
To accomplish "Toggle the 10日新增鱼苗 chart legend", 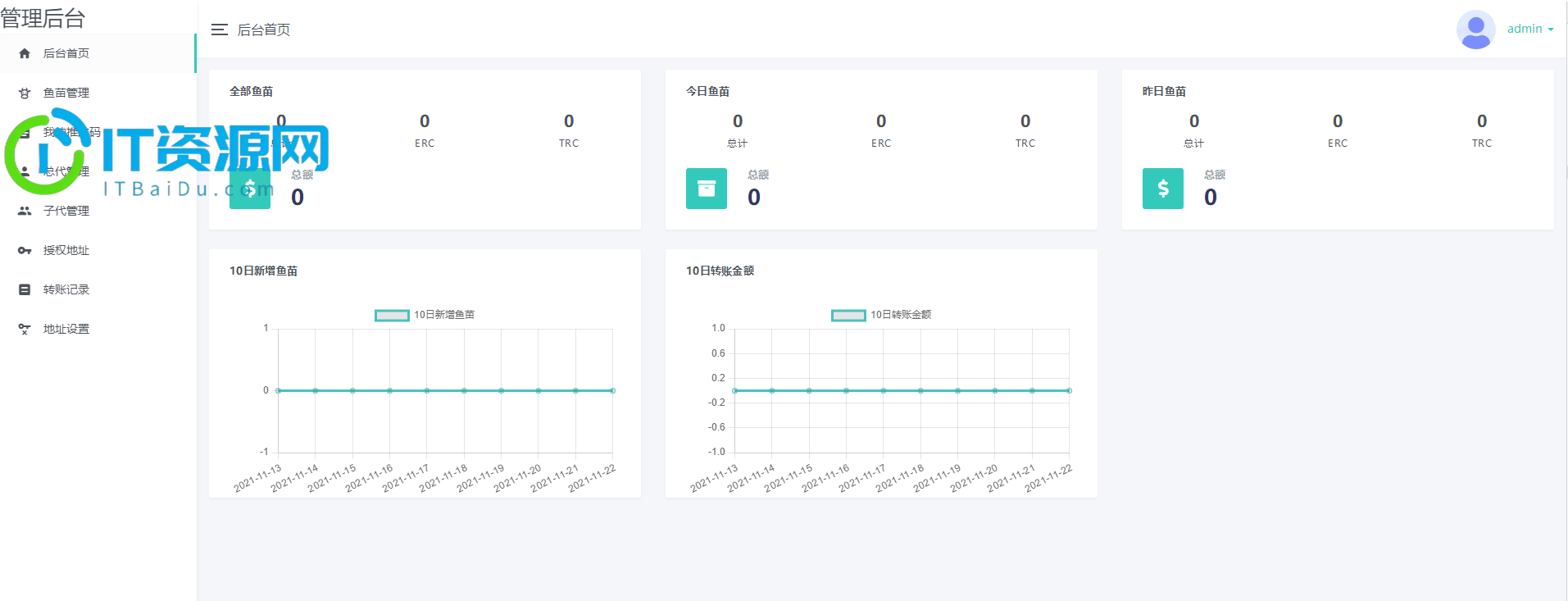I will click(425, 315).
